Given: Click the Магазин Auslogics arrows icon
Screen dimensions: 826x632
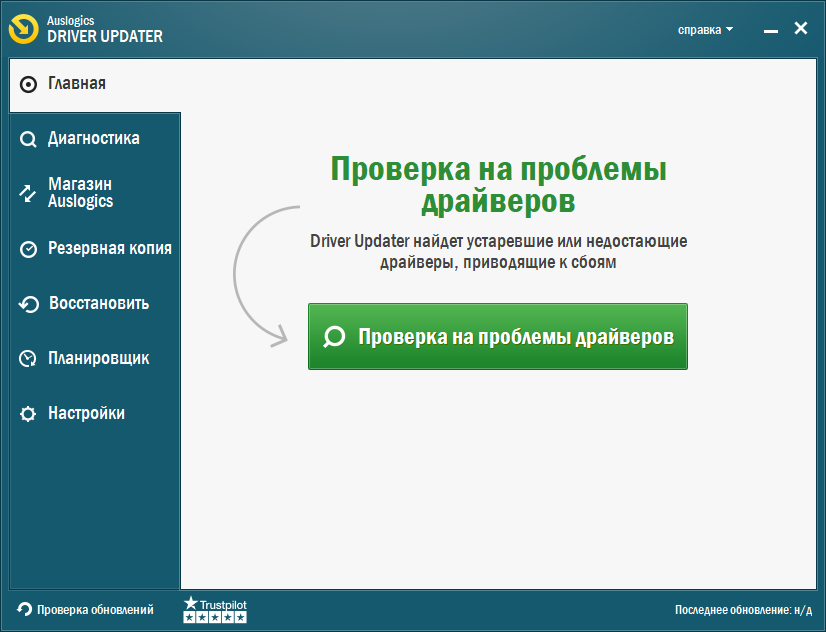Looking at the screenshot, I should (28, 193).
